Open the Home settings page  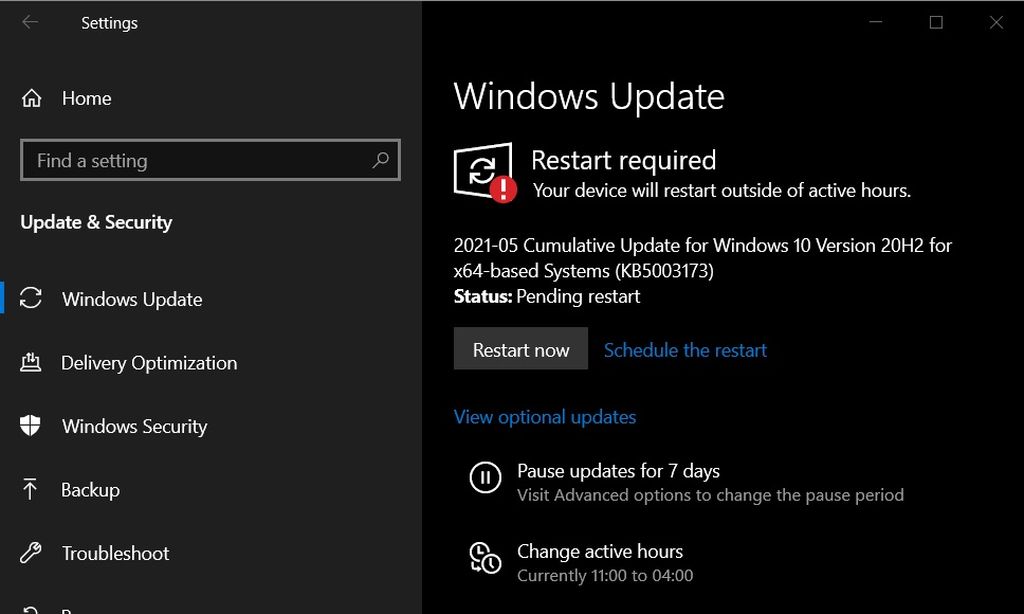pos(86,98)
